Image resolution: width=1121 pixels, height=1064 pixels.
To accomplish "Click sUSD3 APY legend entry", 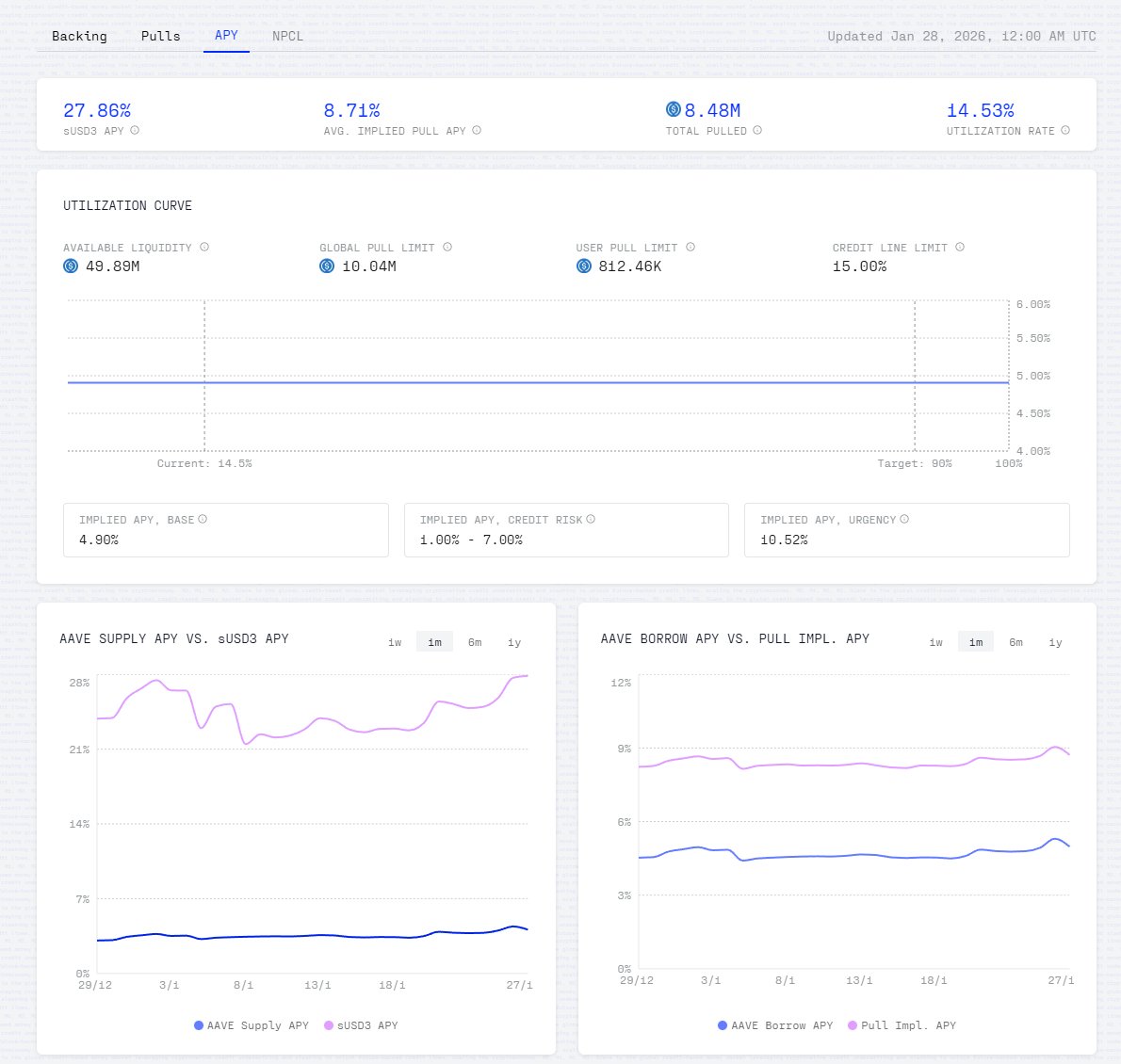I will coord(361,1025).
